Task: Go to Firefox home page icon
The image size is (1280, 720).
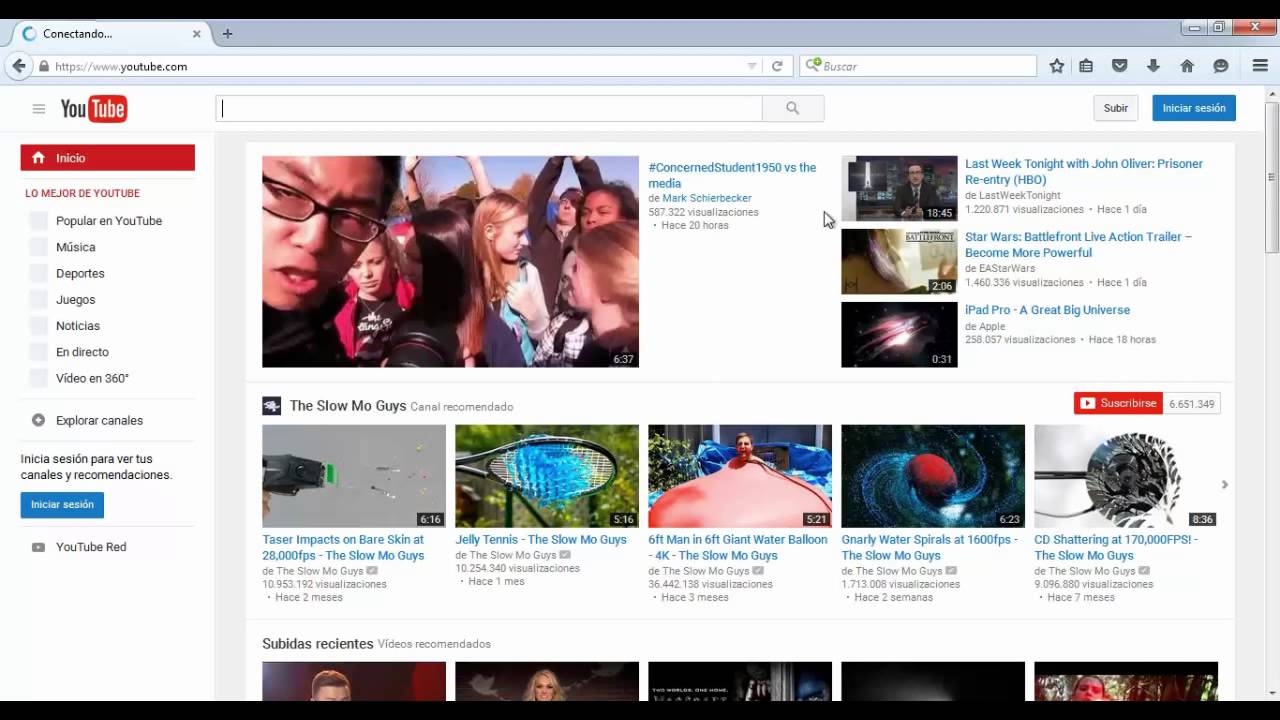Action: pyautogui.click(x=1187, y=66)
